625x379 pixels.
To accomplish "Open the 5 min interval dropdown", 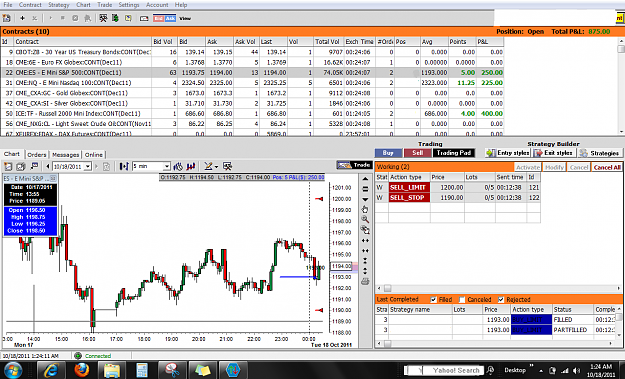I will [167, 167].
